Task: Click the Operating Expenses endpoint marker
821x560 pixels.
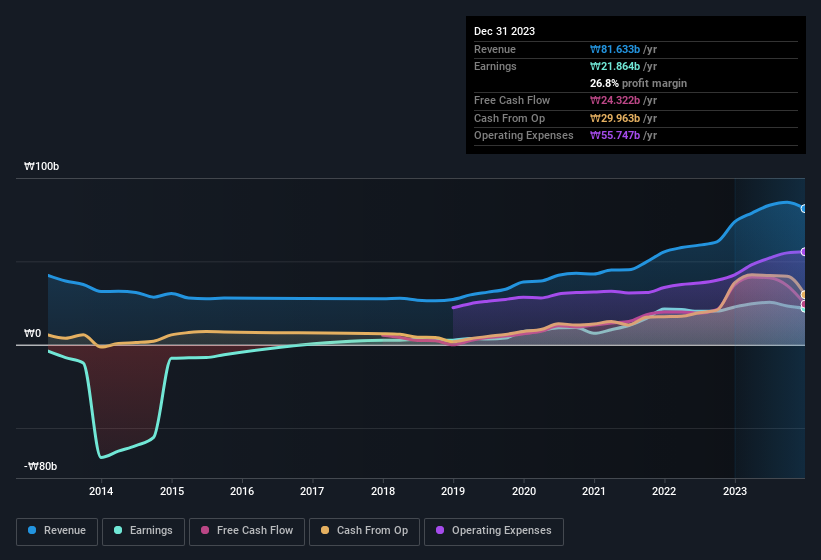Action: (804, 252)
